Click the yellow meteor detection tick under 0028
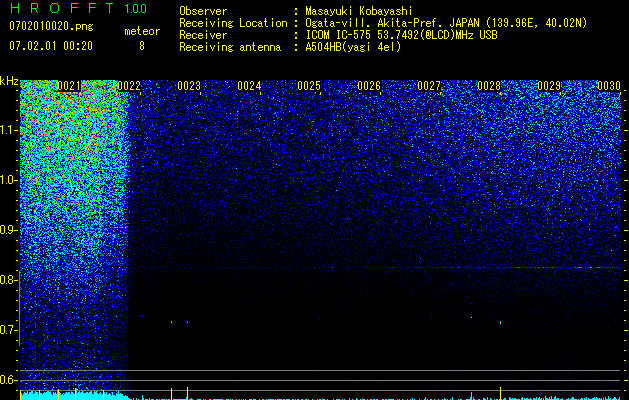Viewport: 629px width, 400px height. [501, 393]
